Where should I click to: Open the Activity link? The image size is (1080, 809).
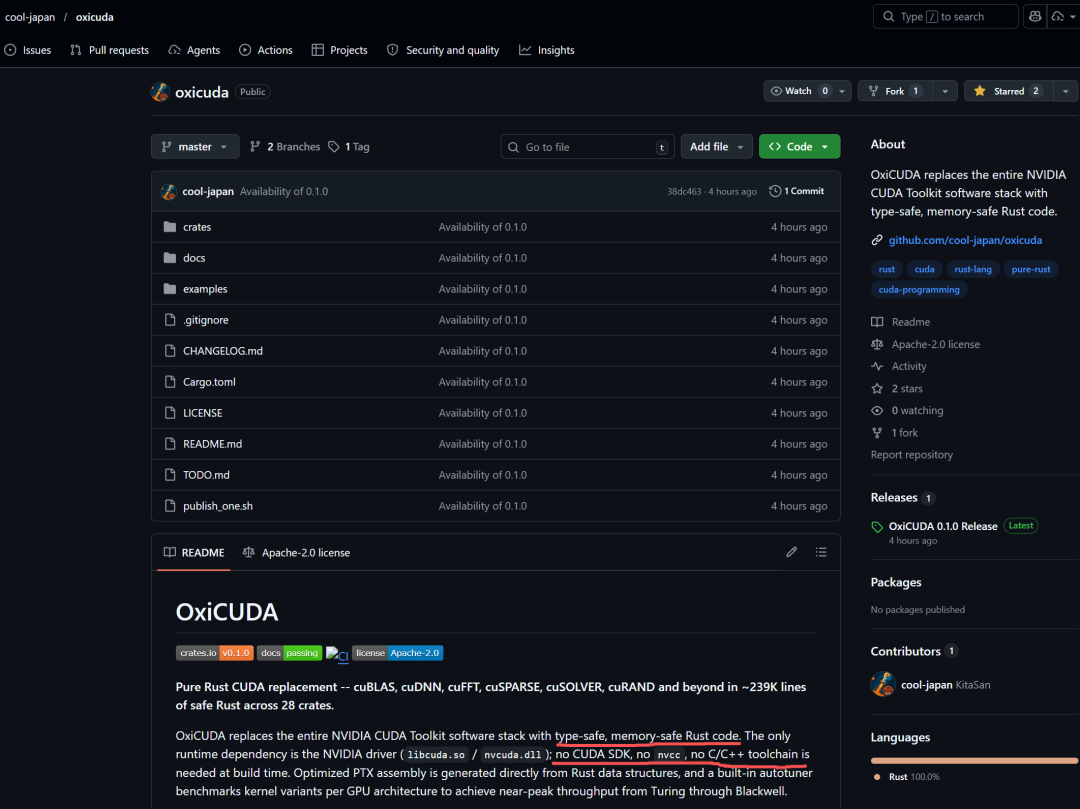[899, 366]
